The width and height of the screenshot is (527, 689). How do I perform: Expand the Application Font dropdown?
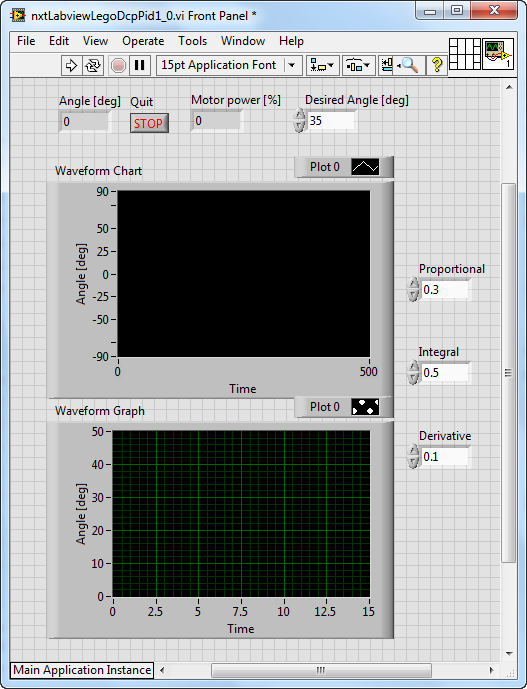291,65
